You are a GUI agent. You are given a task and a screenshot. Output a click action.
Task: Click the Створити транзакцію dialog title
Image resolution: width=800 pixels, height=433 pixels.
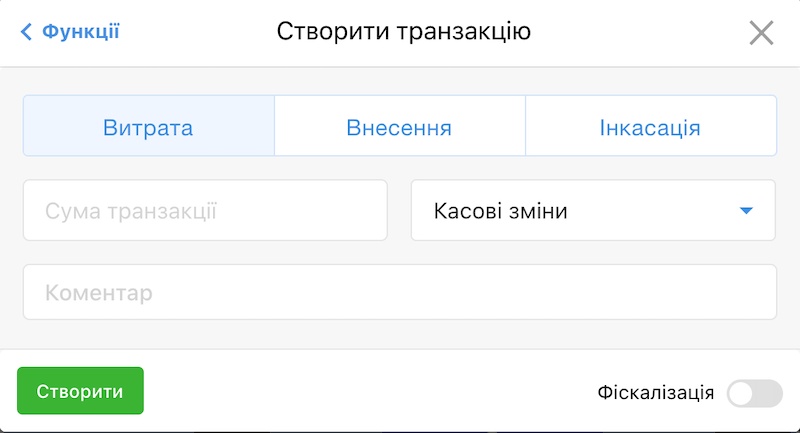403,32
